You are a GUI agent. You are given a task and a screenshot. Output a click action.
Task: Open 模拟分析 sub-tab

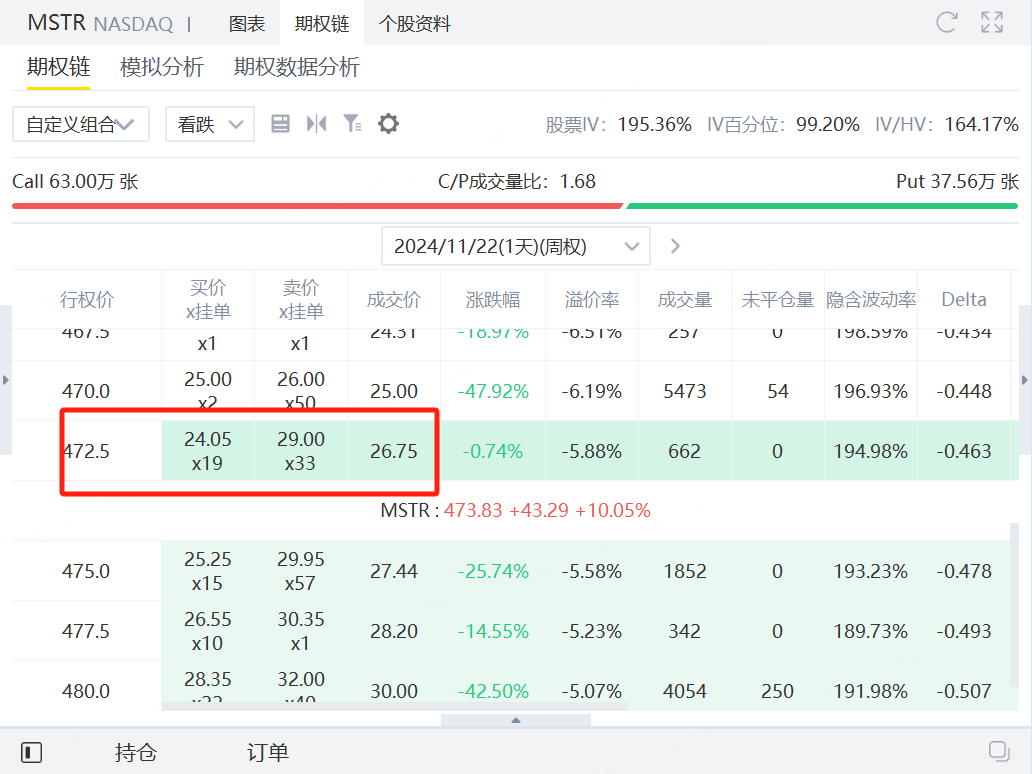pos(162,66)
